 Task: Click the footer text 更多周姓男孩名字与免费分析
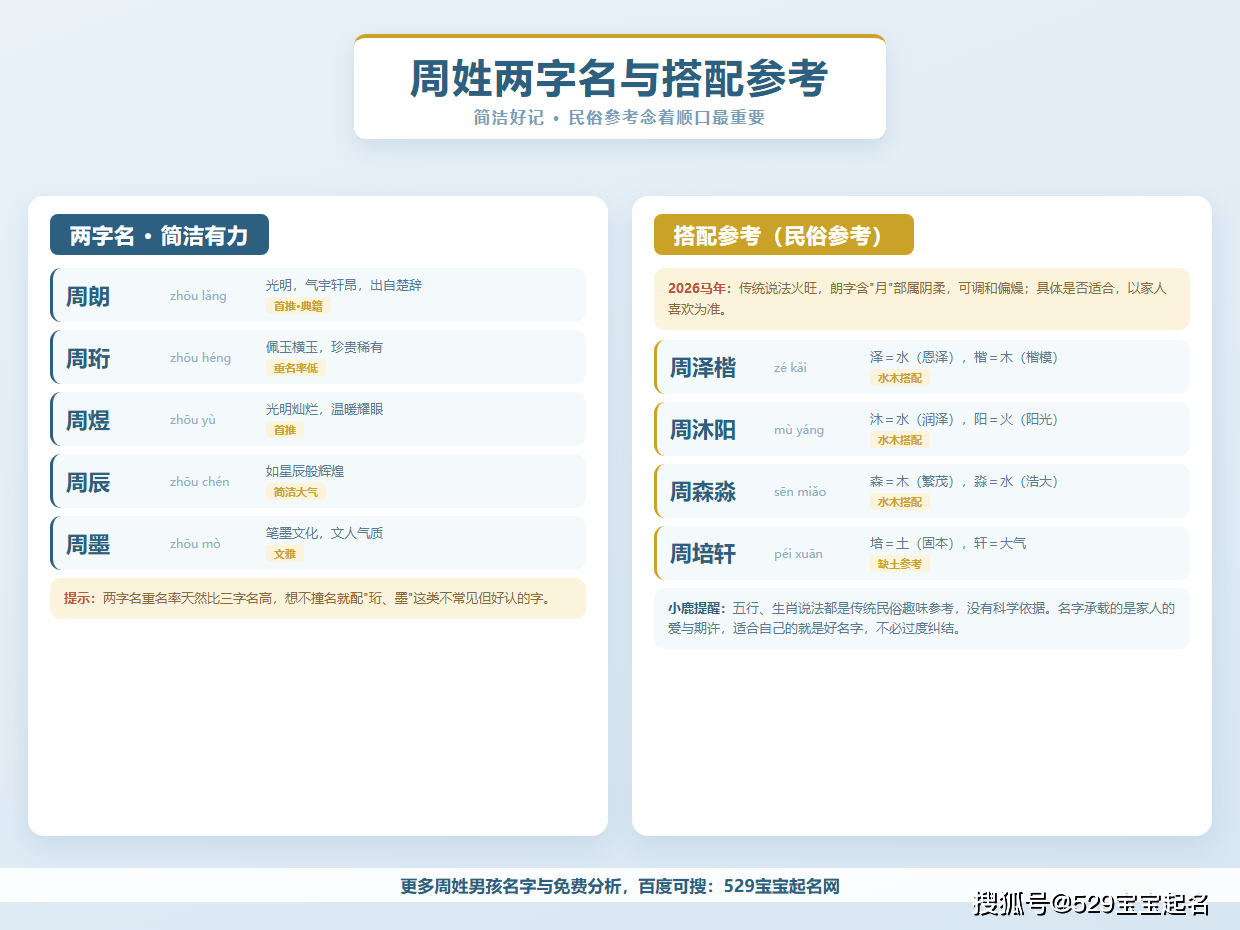tap(513, 886)
